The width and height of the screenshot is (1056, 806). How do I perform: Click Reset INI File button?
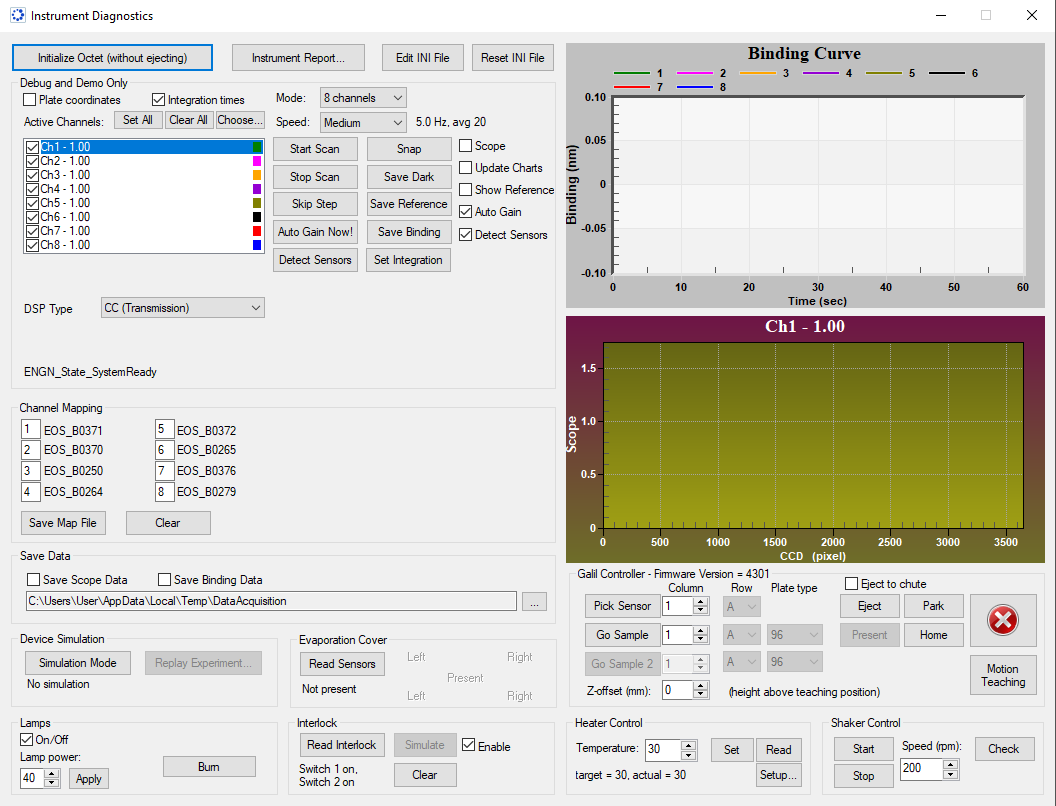(x=513, y=58)
